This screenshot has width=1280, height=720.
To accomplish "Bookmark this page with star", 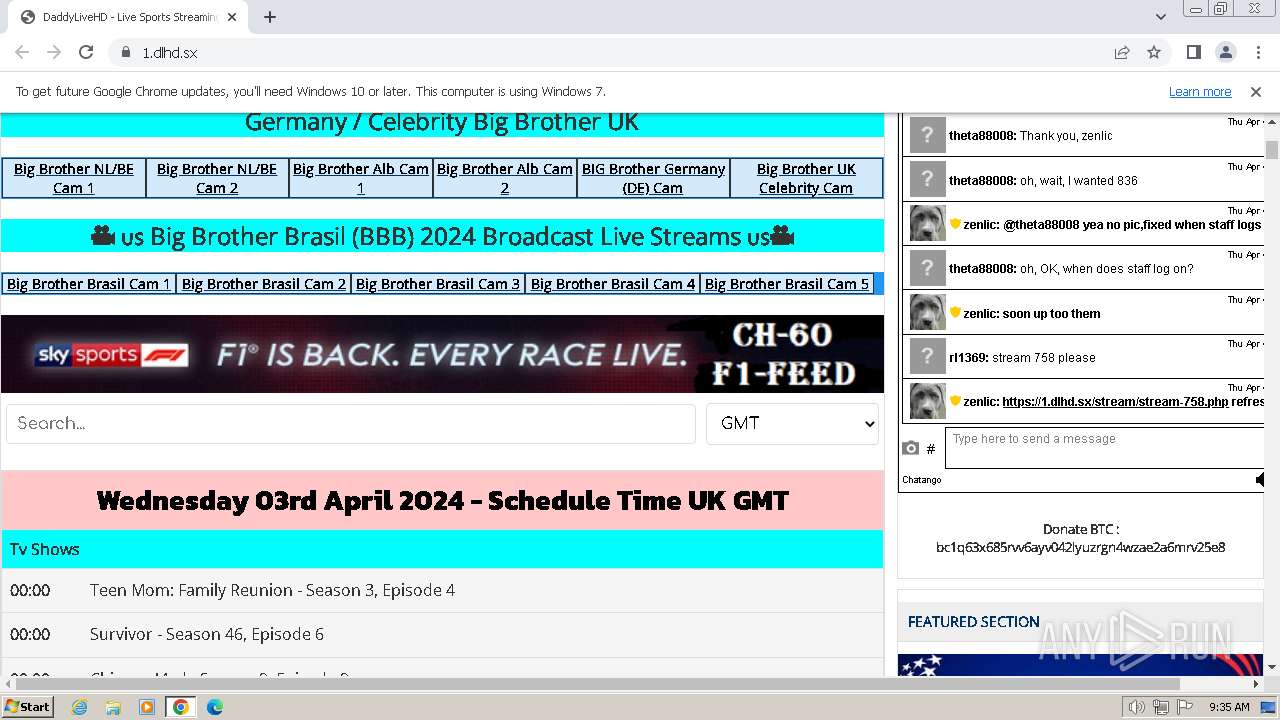I will 1154,52.
